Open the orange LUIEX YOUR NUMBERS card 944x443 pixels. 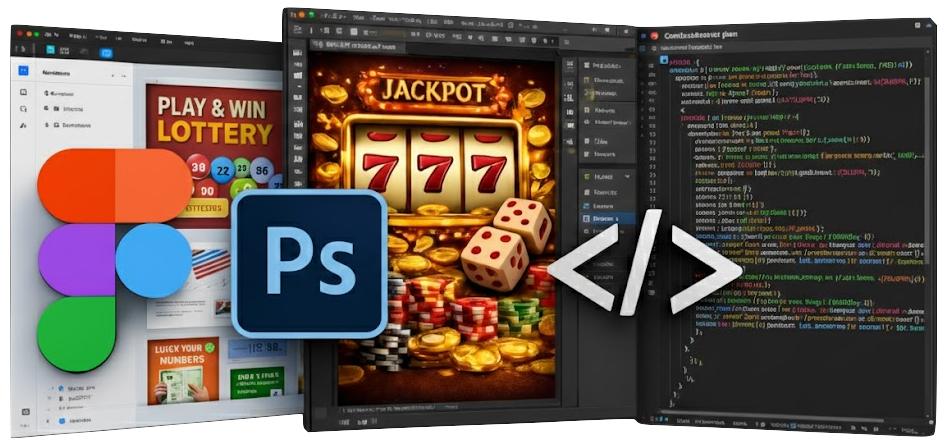click(183, 370)
